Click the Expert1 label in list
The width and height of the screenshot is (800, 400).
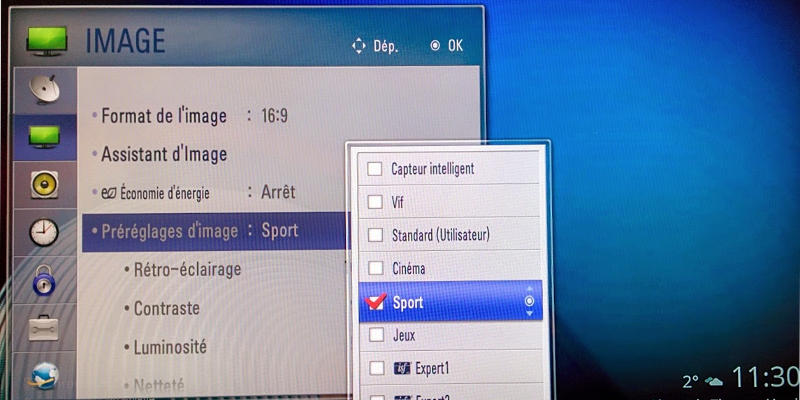[x=432, y=368]
